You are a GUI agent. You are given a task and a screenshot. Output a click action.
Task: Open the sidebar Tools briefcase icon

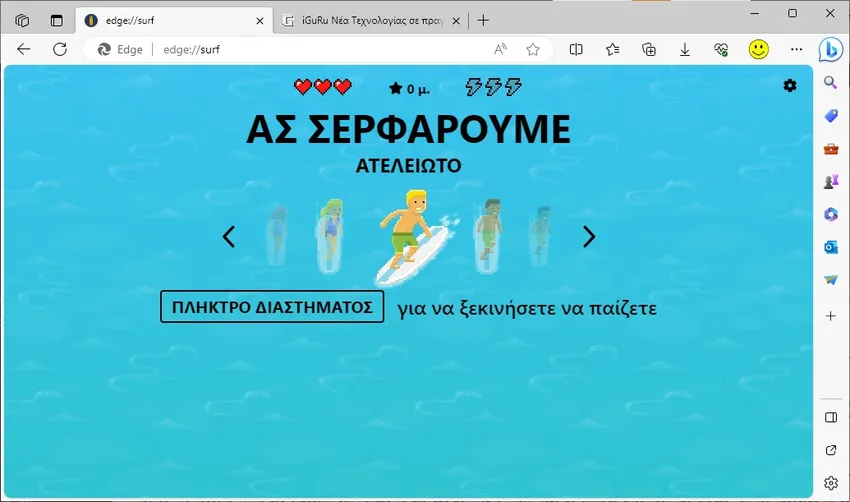coord(830,149)
